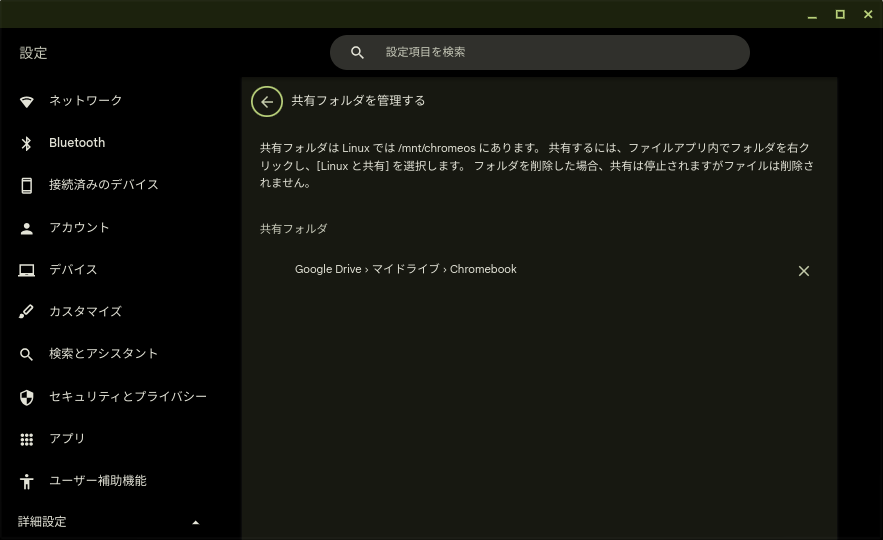883x540 pixels.
Task: Open ユーザー補助機能 settings
Action: pyautogui.click(x=97, y=481)
